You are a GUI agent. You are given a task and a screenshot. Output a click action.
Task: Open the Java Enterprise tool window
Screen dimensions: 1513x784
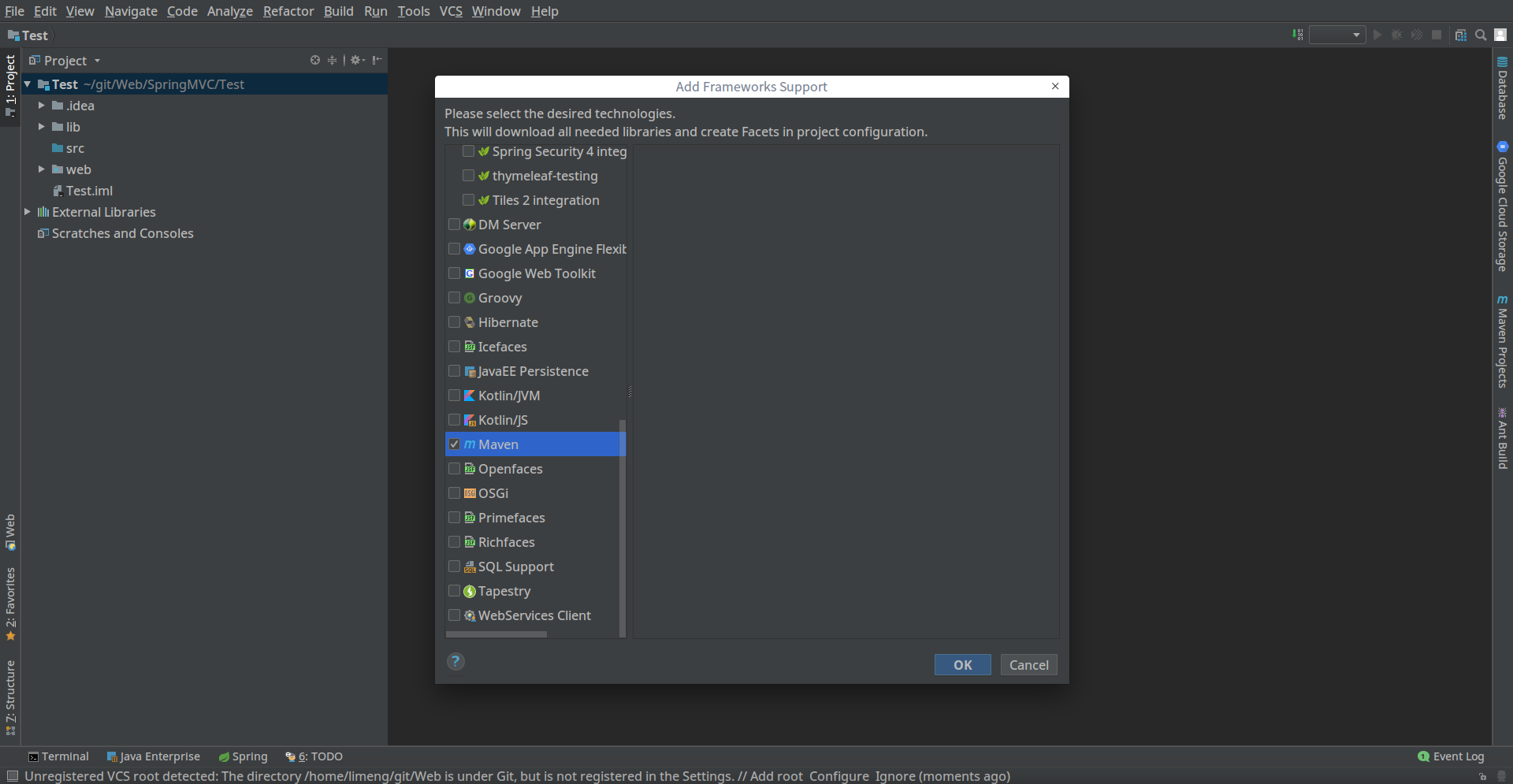154,756
